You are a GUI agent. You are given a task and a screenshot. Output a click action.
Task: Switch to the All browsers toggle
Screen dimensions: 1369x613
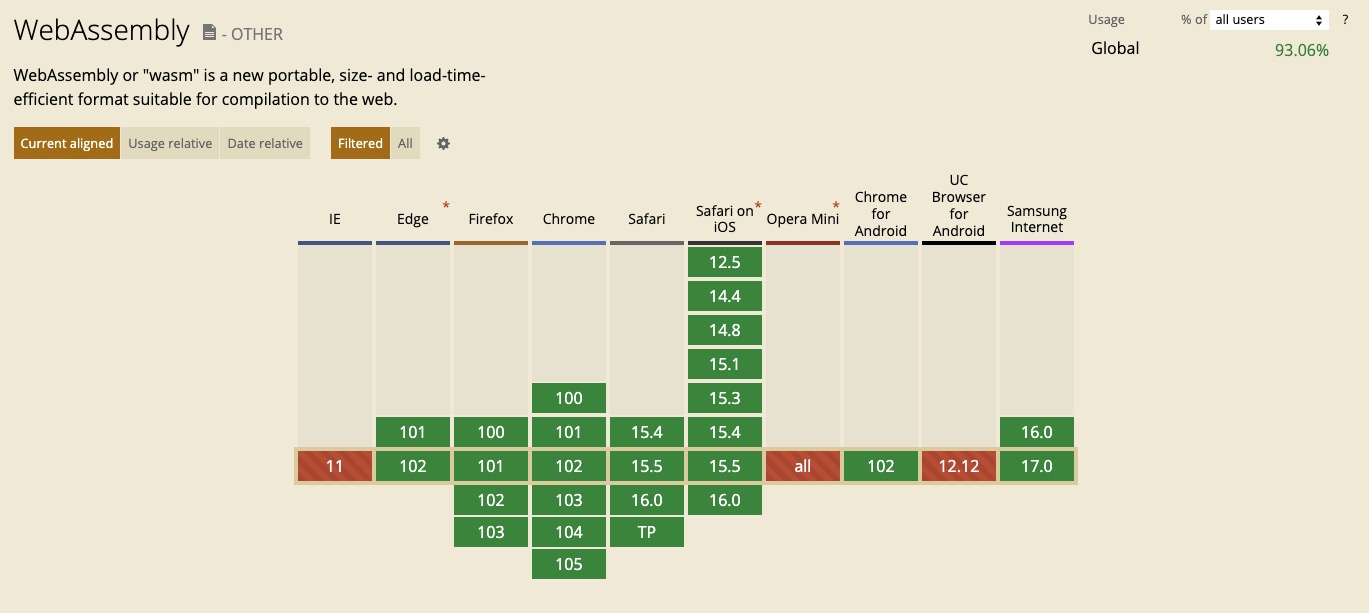tap(405, 143)
